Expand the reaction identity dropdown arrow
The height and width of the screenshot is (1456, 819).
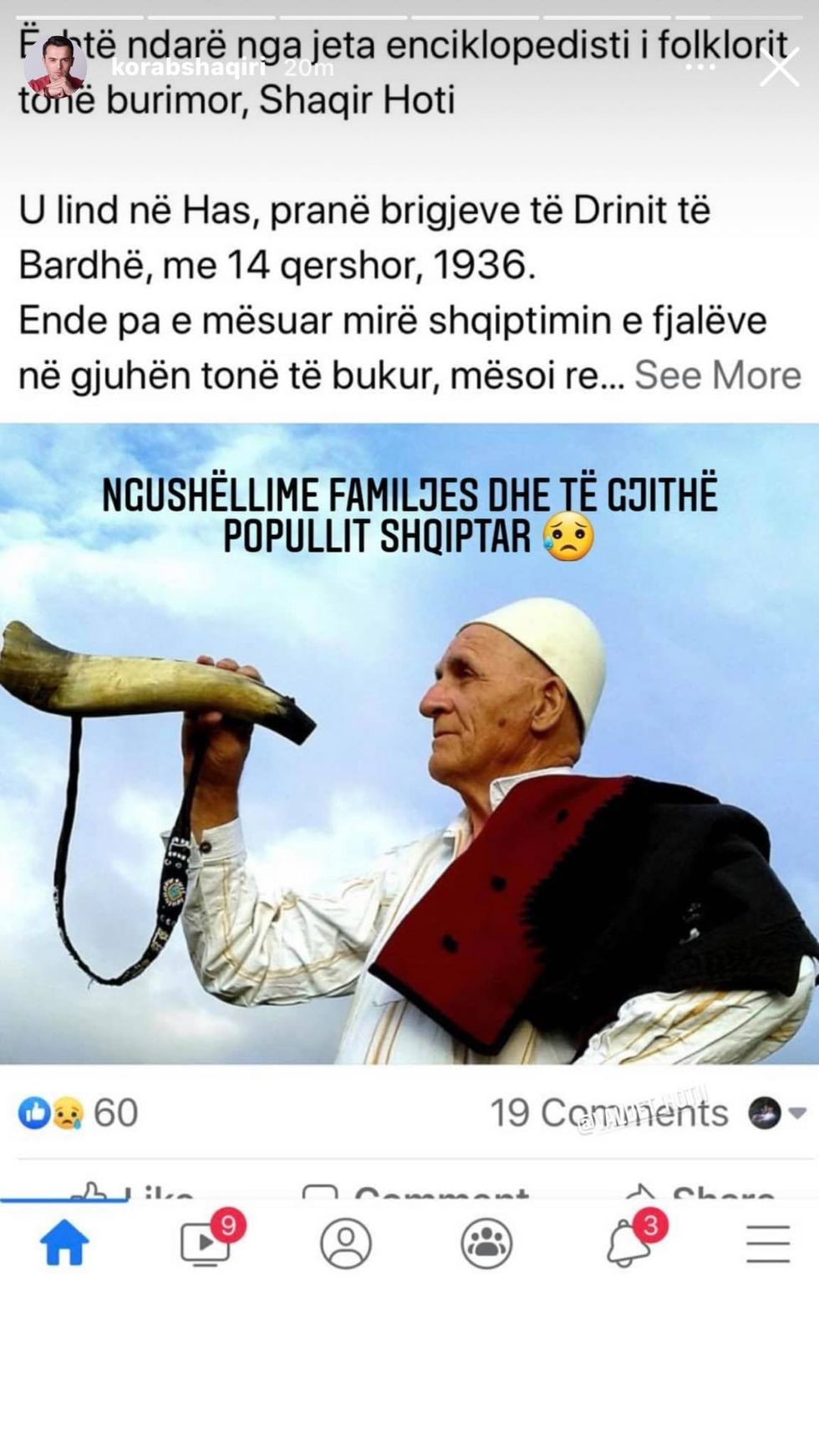point(796,1113)
